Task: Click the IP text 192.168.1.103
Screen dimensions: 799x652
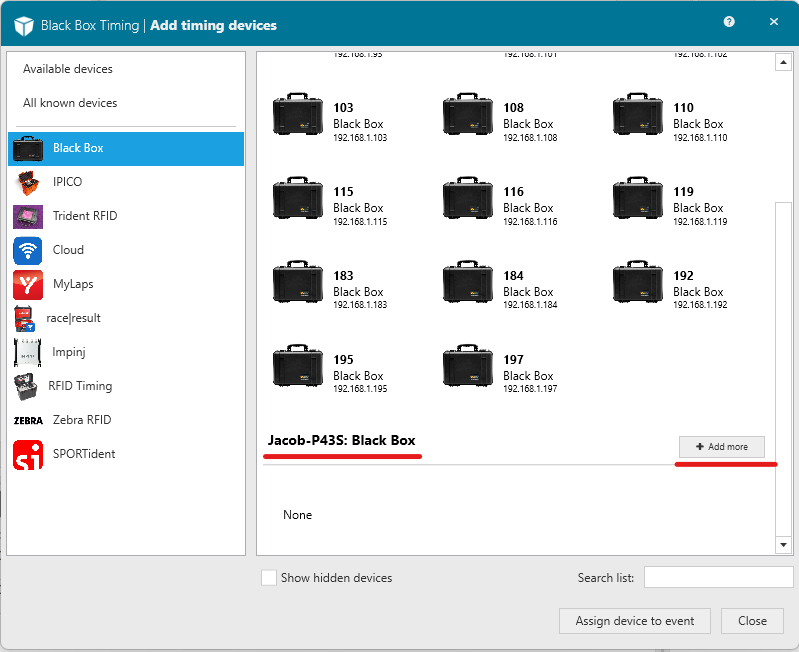Action: point(360,138)
